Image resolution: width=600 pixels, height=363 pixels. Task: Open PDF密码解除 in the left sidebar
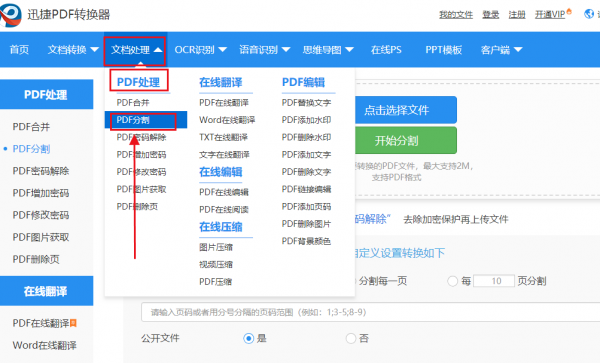pyautogui.click(x=41, y=171)
